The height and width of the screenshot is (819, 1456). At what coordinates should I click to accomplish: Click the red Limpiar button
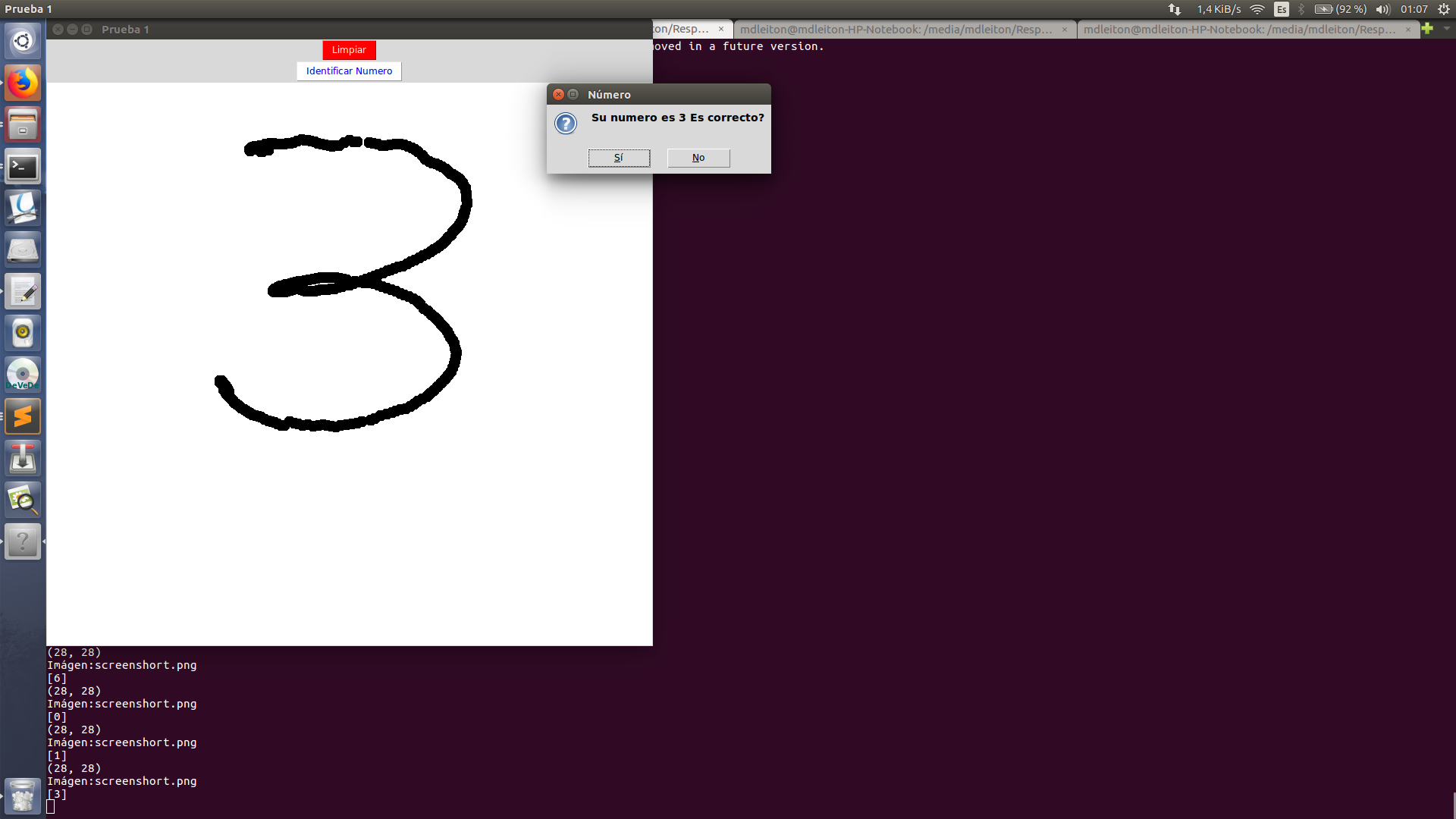click(349, 50)
